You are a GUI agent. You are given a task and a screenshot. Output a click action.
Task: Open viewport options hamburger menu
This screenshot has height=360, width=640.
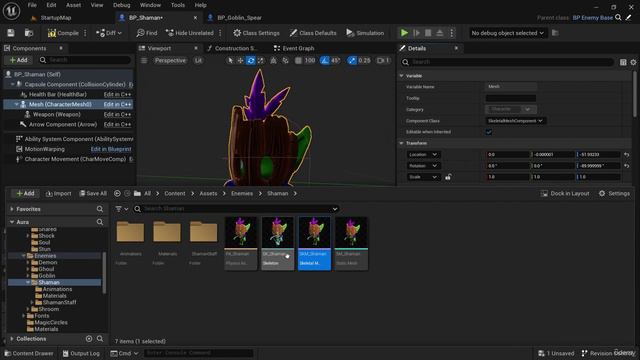click(144, 60)
